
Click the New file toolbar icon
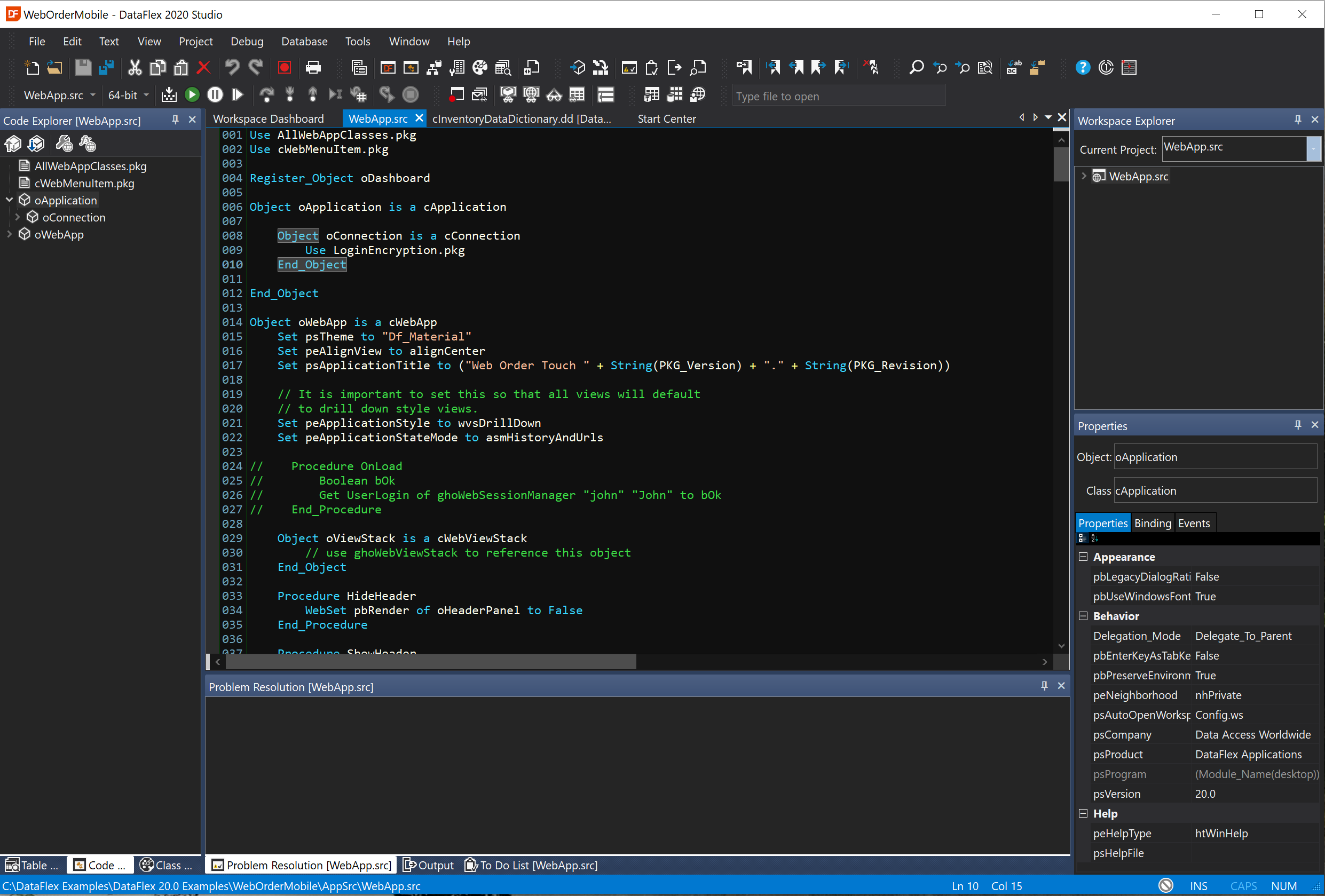(32, 68)
